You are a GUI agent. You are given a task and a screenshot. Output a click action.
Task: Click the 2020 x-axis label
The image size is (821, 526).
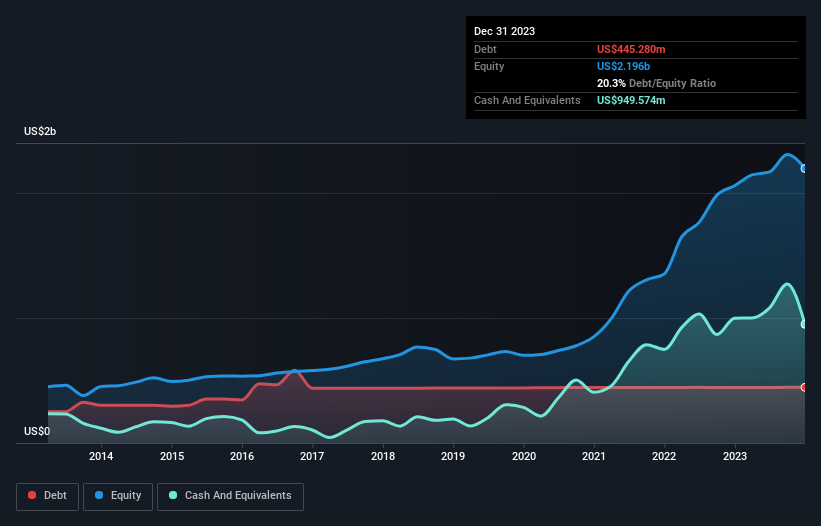pyautogui.click(x=524, y=456)
